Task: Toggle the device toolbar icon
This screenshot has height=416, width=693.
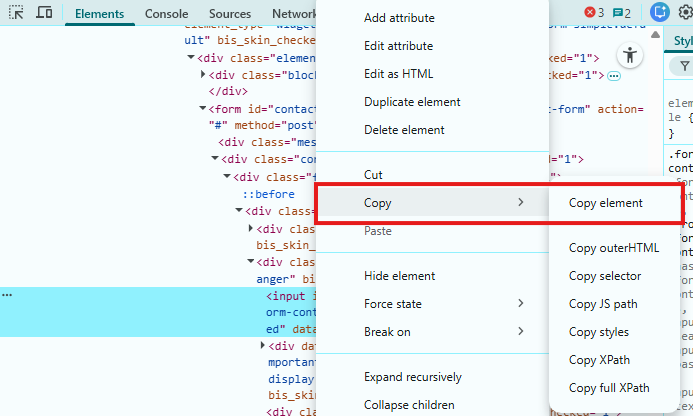Action: [x=44, y=12]
